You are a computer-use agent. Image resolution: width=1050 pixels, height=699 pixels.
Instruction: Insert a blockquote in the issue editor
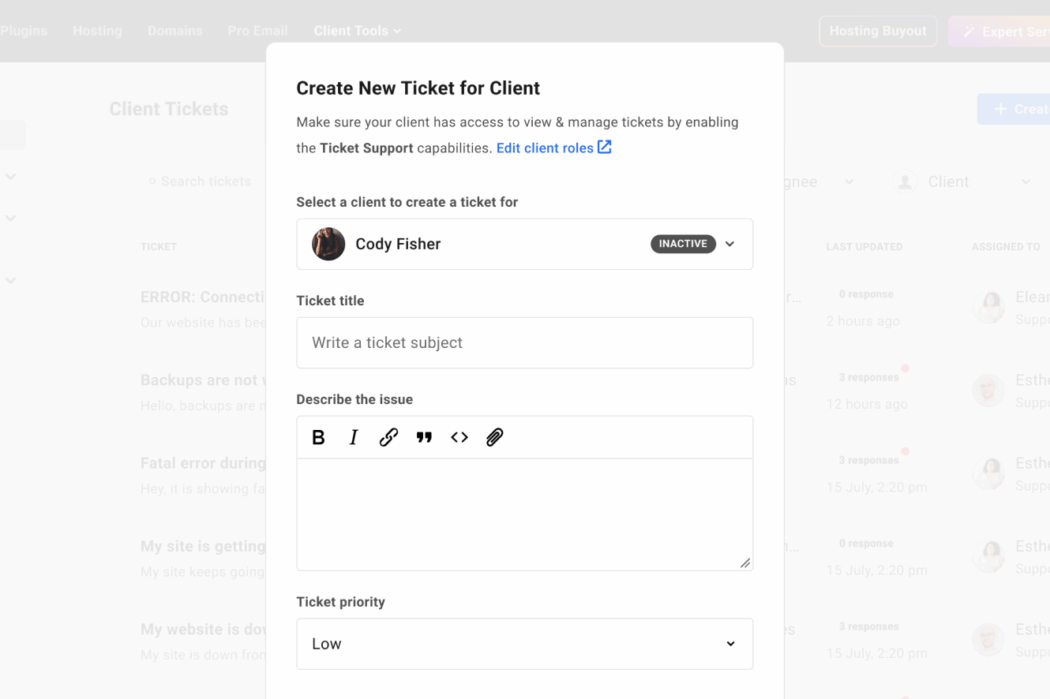coord(424,437)
